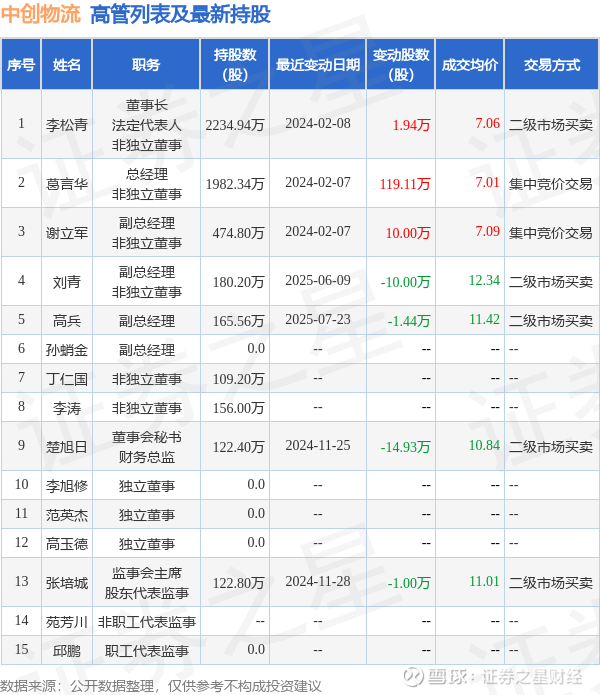600x695 pixels.
Task: Click the green change value -1.00万
Action: coord(409,583)
